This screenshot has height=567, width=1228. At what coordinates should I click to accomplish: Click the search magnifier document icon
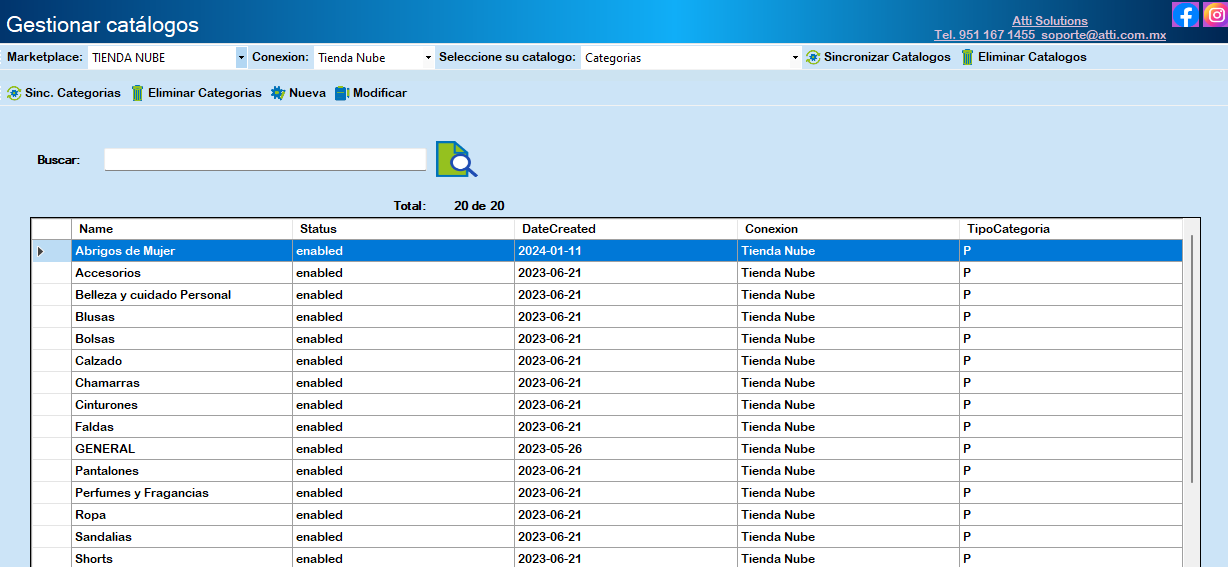(456, 159)
